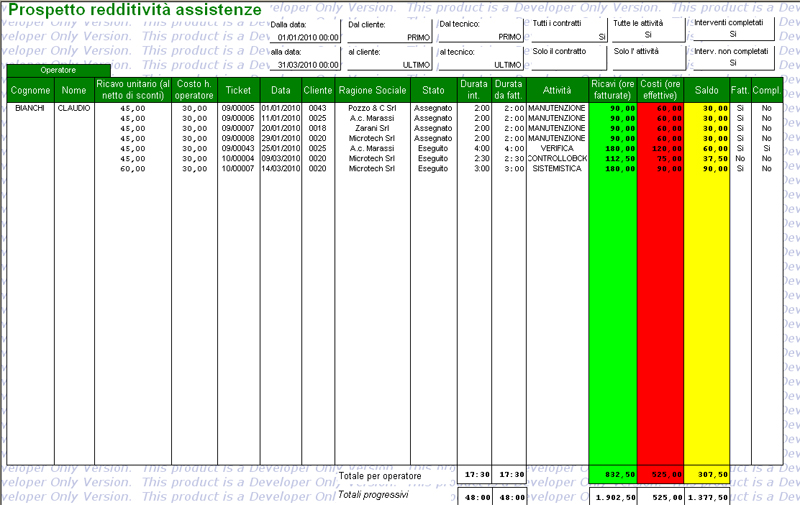Click the 'Compl.' column header
800x505 pixels.
[767, 90]
